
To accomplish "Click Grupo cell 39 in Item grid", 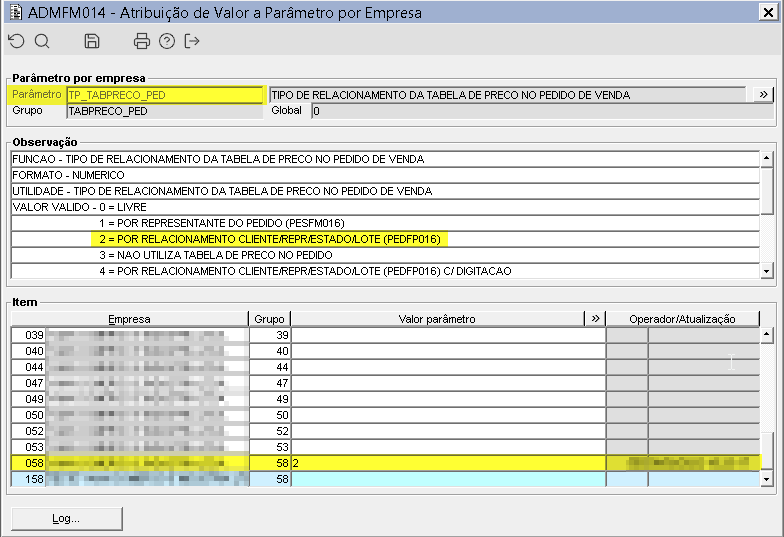I will [270, 335].
